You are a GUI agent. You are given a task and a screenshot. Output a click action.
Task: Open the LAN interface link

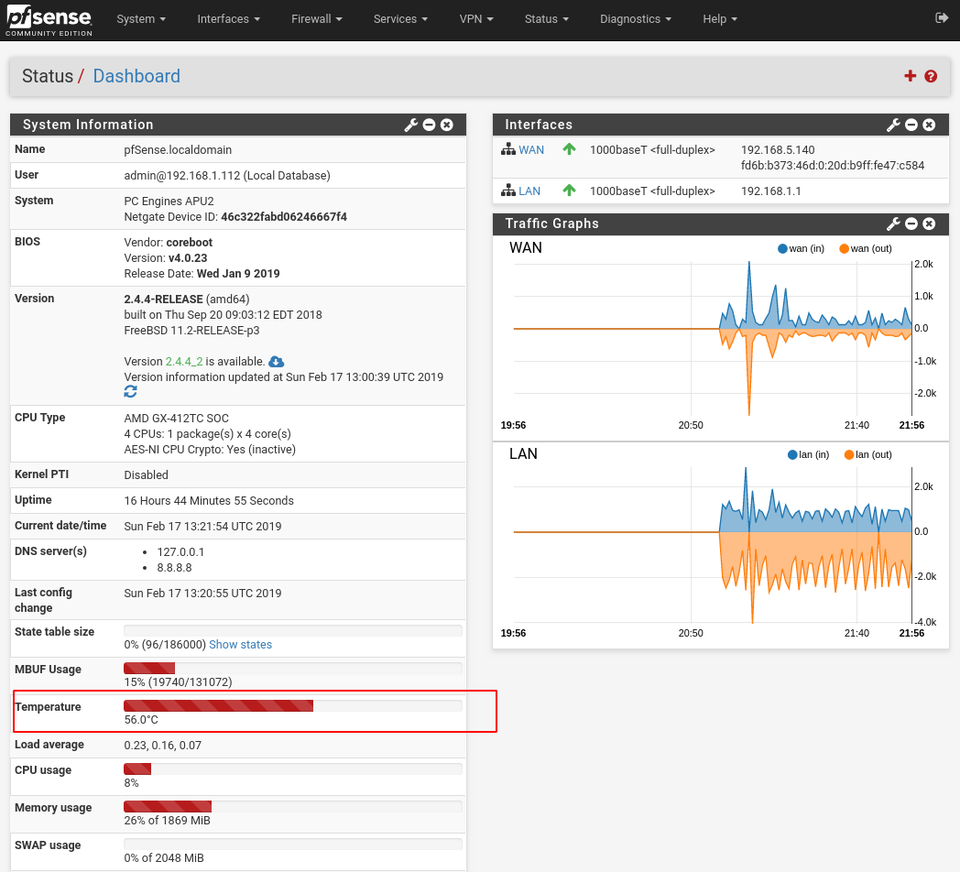pos(529,191)
